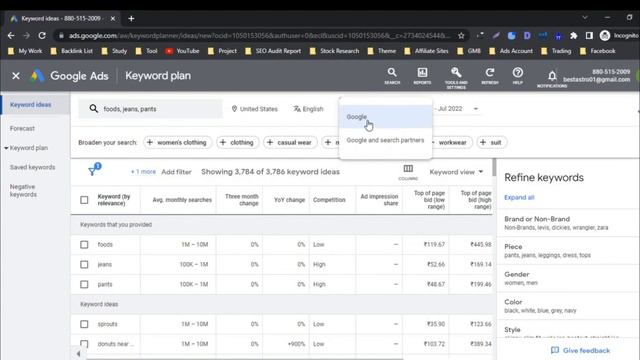The image size is (640, 360).
Task: Click Expand all in Refine keywords
Action: pyautogui.click(x=519, y=198)
